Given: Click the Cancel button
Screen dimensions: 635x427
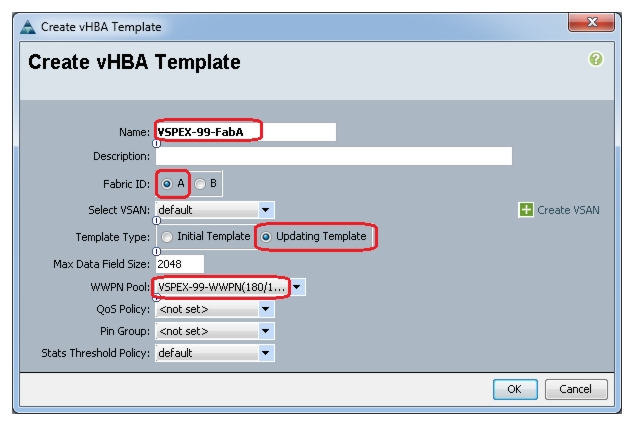Looking at the screenshot, I should 575,389.
